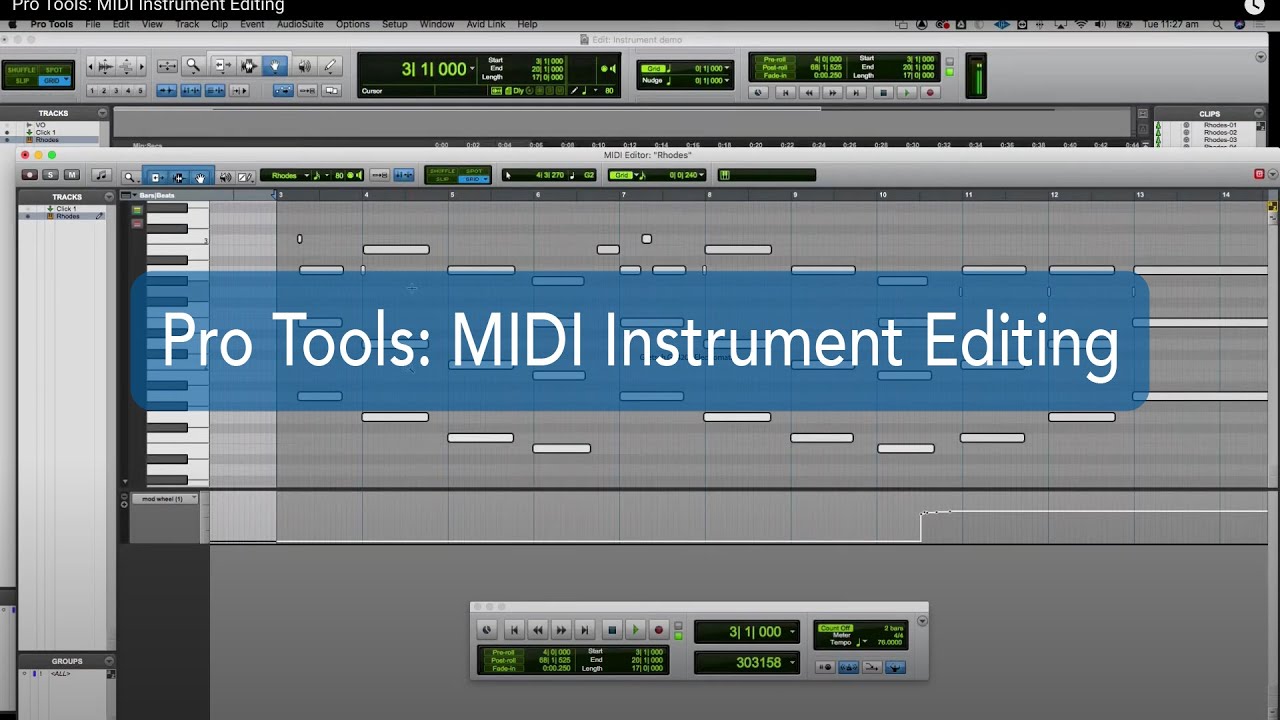Click Fast Forward in the floating Transport window
This screenshot has width=1280, height=720.
click(561, 630)
